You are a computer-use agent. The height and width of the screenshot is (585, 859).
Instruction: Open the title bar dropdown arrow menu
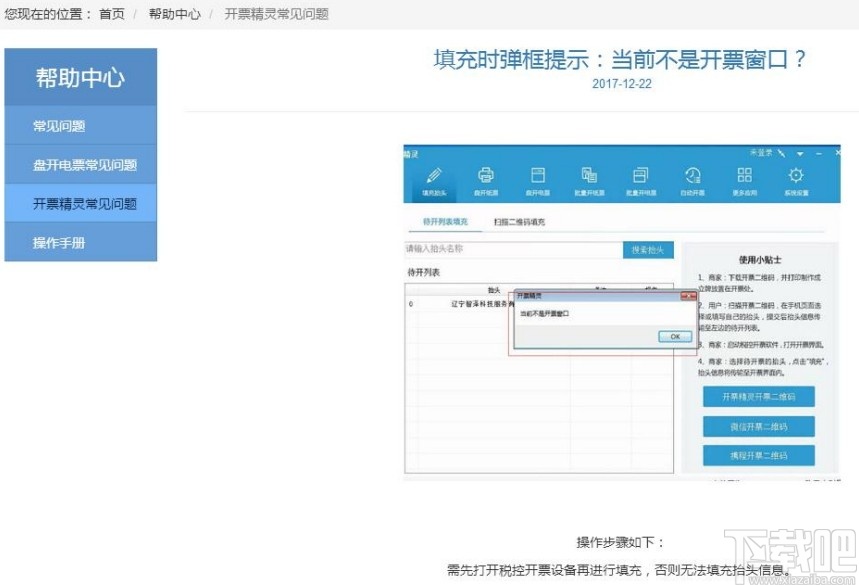(800, 154)
